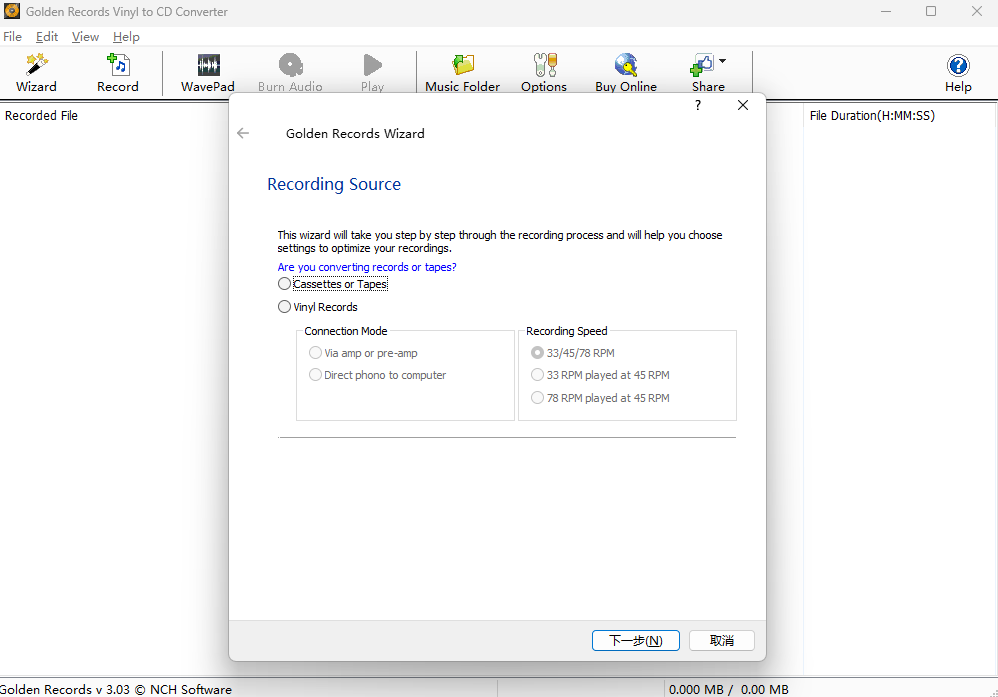Click the status bar version text
Screen dimensions: 998x697
[116, 689]
